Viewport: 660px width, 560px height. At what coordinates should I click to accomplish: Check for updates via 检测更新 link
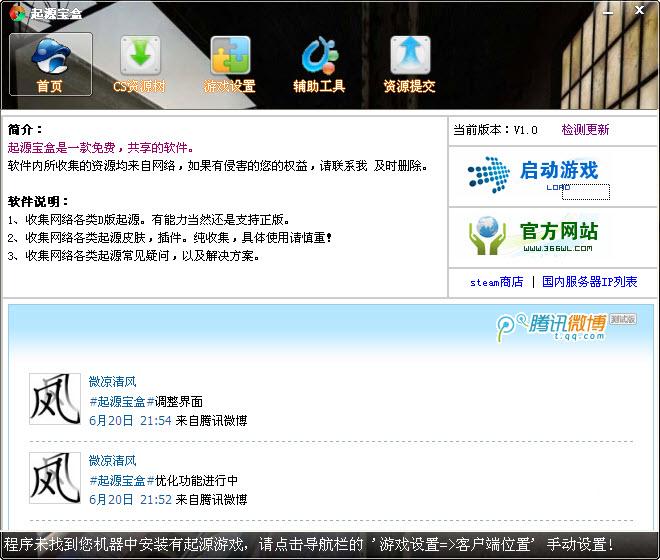[585, 130]
